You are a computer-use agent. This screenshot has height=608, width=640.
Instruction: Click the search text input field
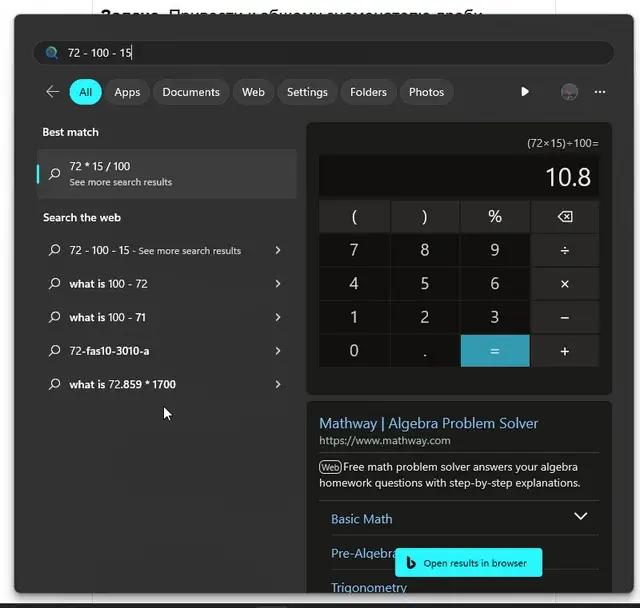tap(330, 53)
